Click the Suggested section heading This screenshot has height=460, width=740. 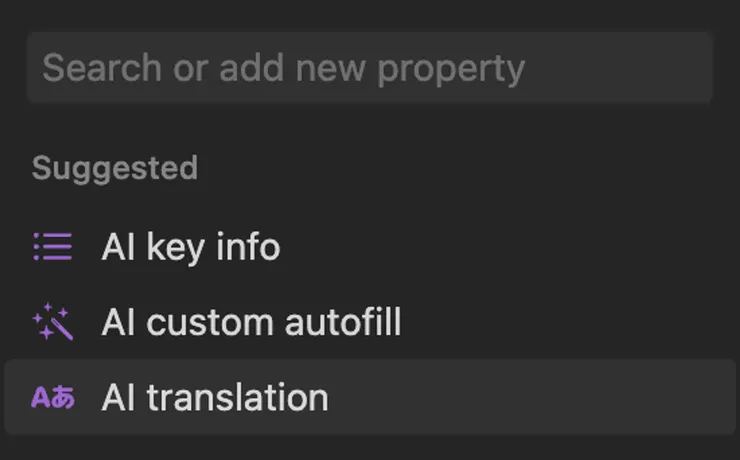coord(114,168)
